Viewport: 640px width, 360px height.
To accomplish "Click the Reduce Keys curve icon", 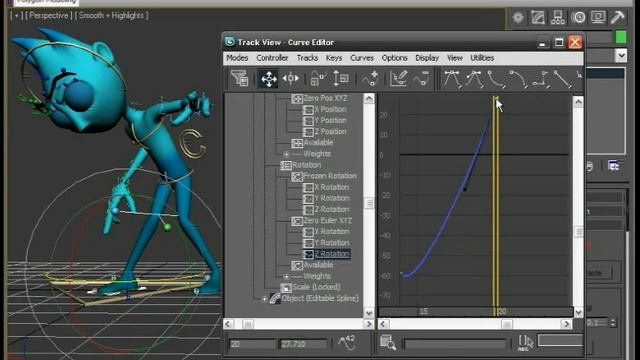I will (x=421, y=78).
